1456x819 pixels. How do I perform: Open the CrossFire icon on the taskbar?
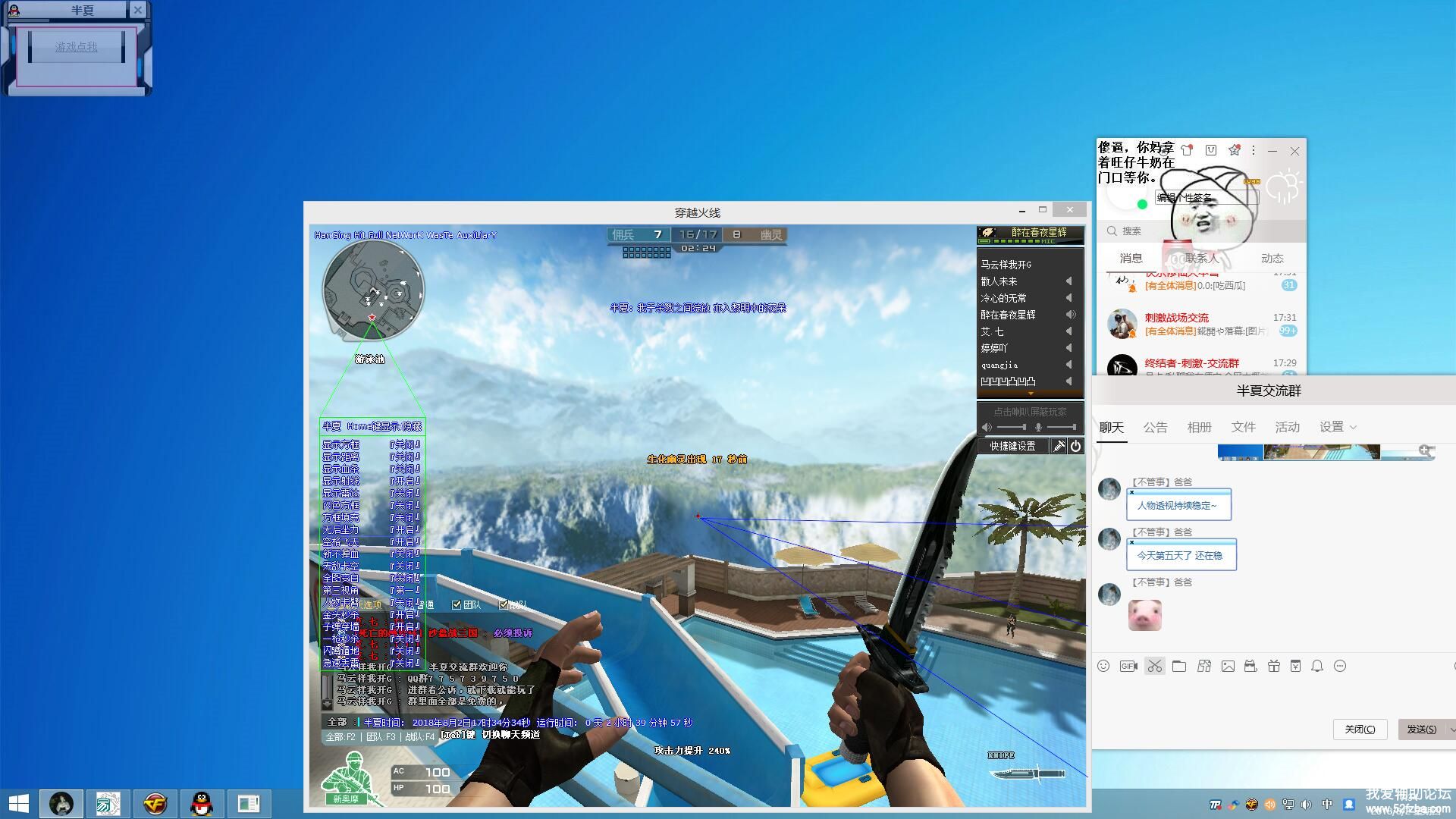155,803
